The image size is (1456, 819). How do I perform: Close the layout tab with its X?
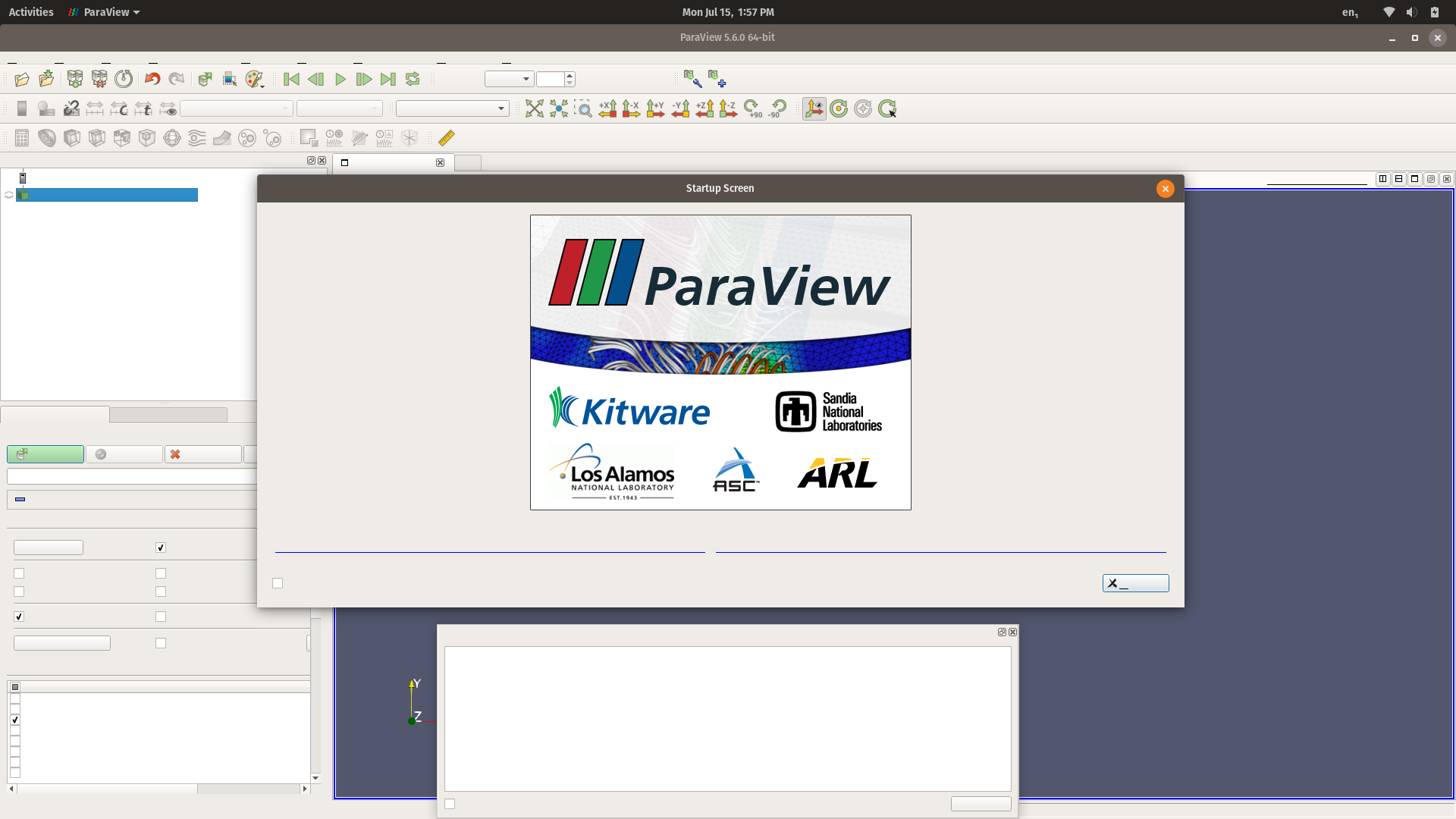click(440, 162)
